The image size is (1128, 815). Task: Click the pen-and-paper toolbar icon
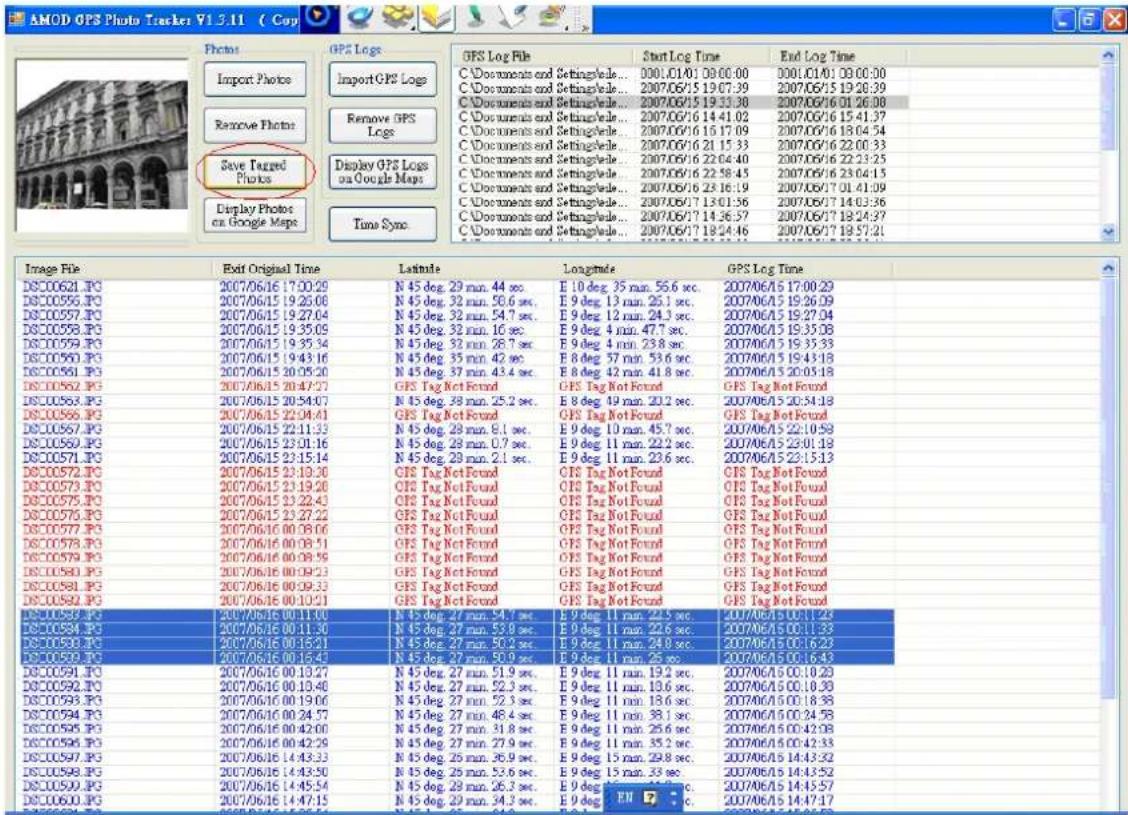point(512,17)
